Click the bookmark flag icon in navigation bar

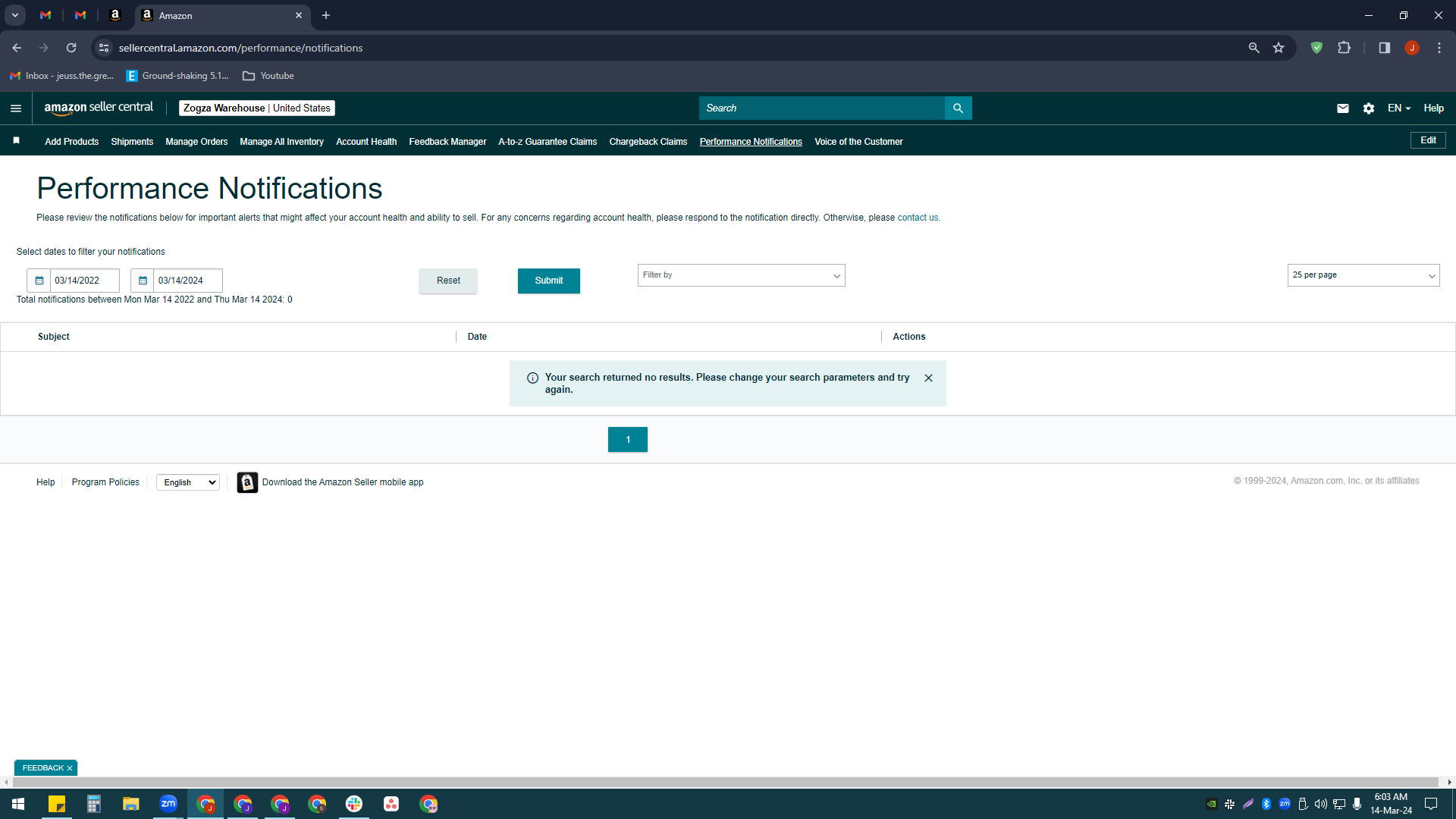click(17, 140)
